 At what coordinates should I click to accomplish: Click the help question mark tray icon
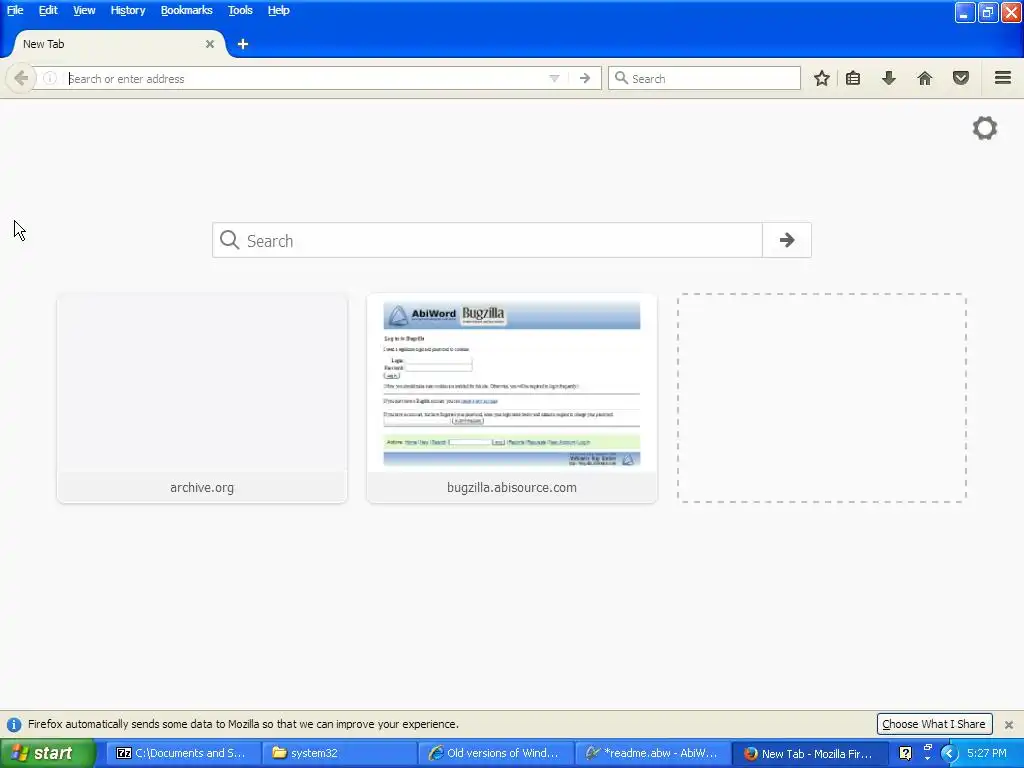pyautogui.click(x=905, y=753)
